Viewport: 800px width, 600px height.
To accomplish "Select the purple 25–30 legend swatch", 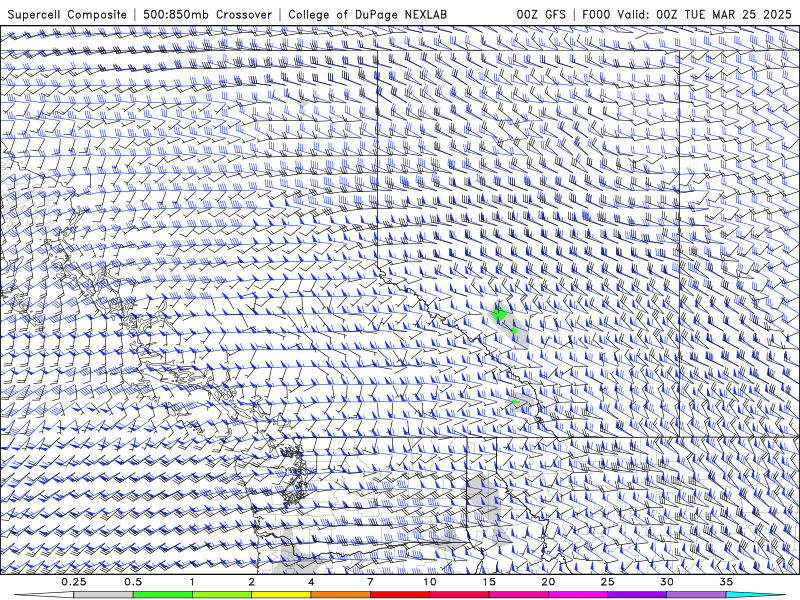I will [637, 595].
